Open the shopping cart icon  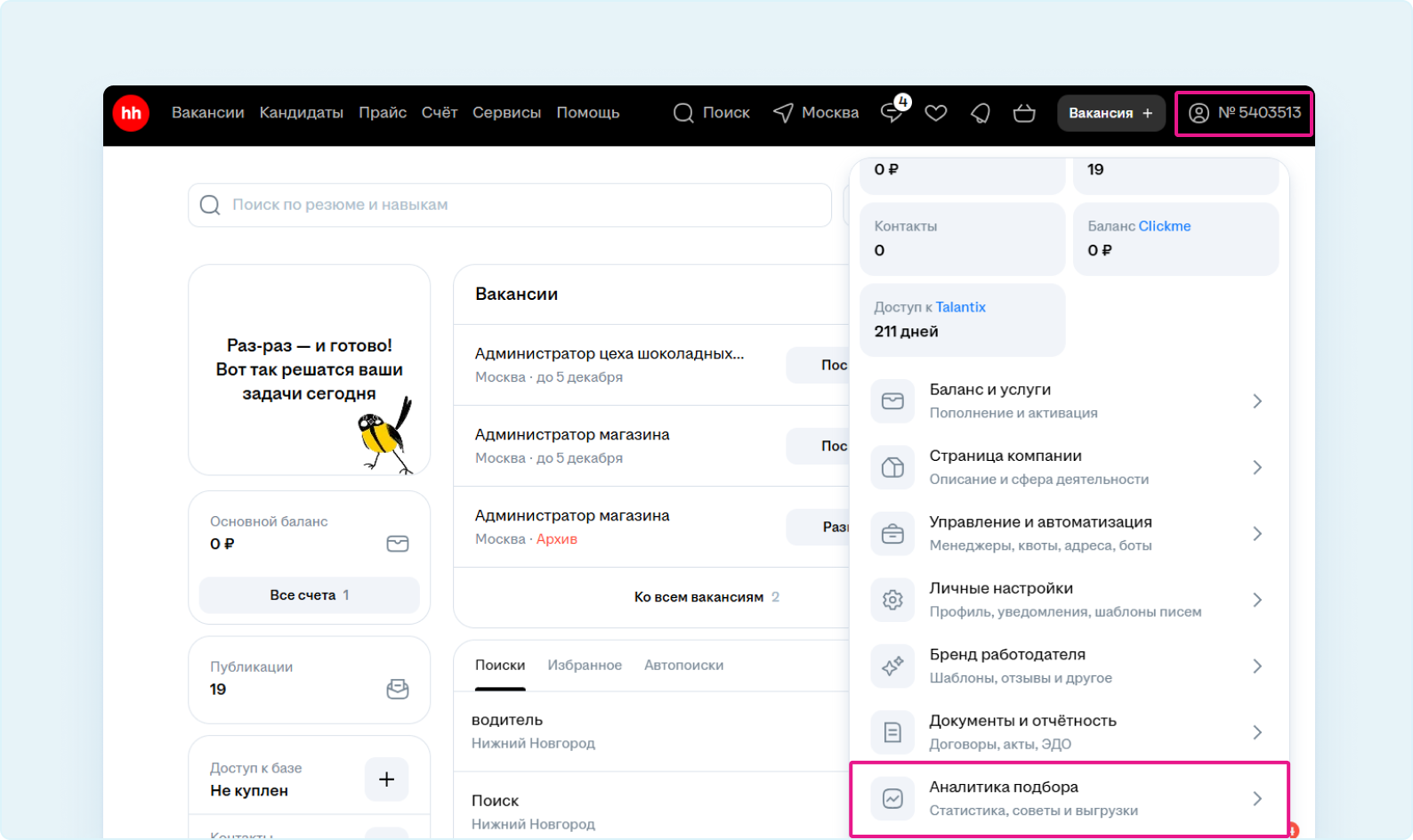click(x=1024, y=113)
